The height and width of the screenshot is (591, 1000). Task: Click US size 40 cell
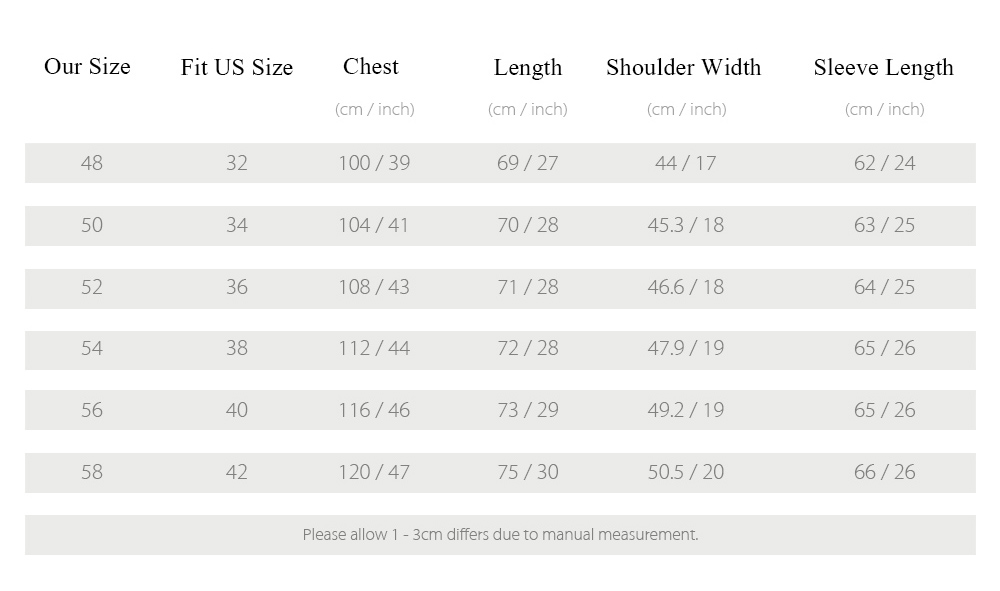coord(237,410)
